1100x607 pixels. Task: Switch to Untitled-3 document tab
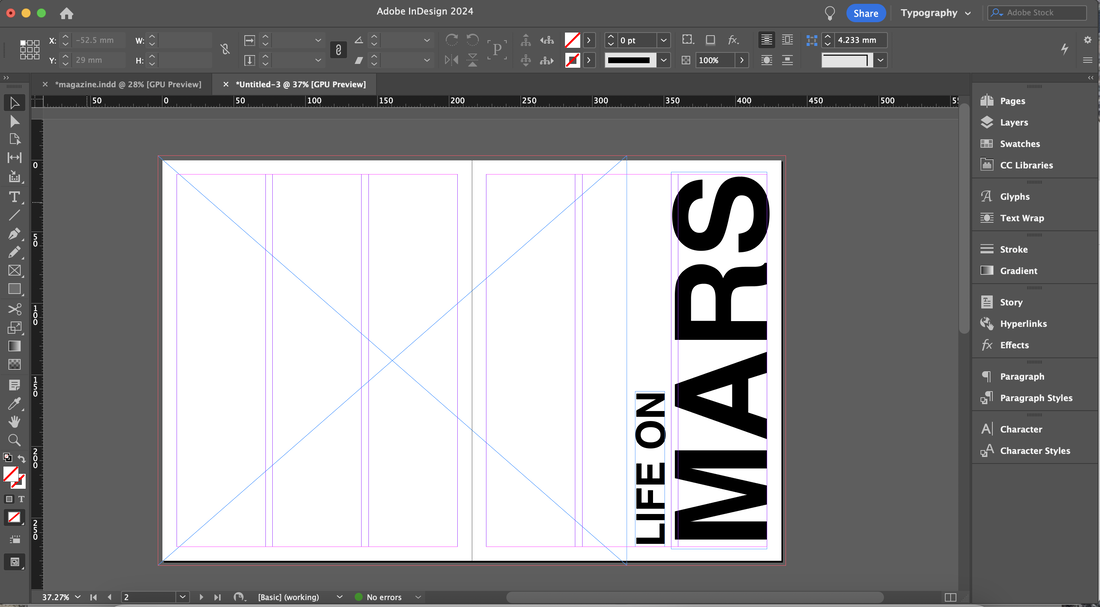click(300, 84)
